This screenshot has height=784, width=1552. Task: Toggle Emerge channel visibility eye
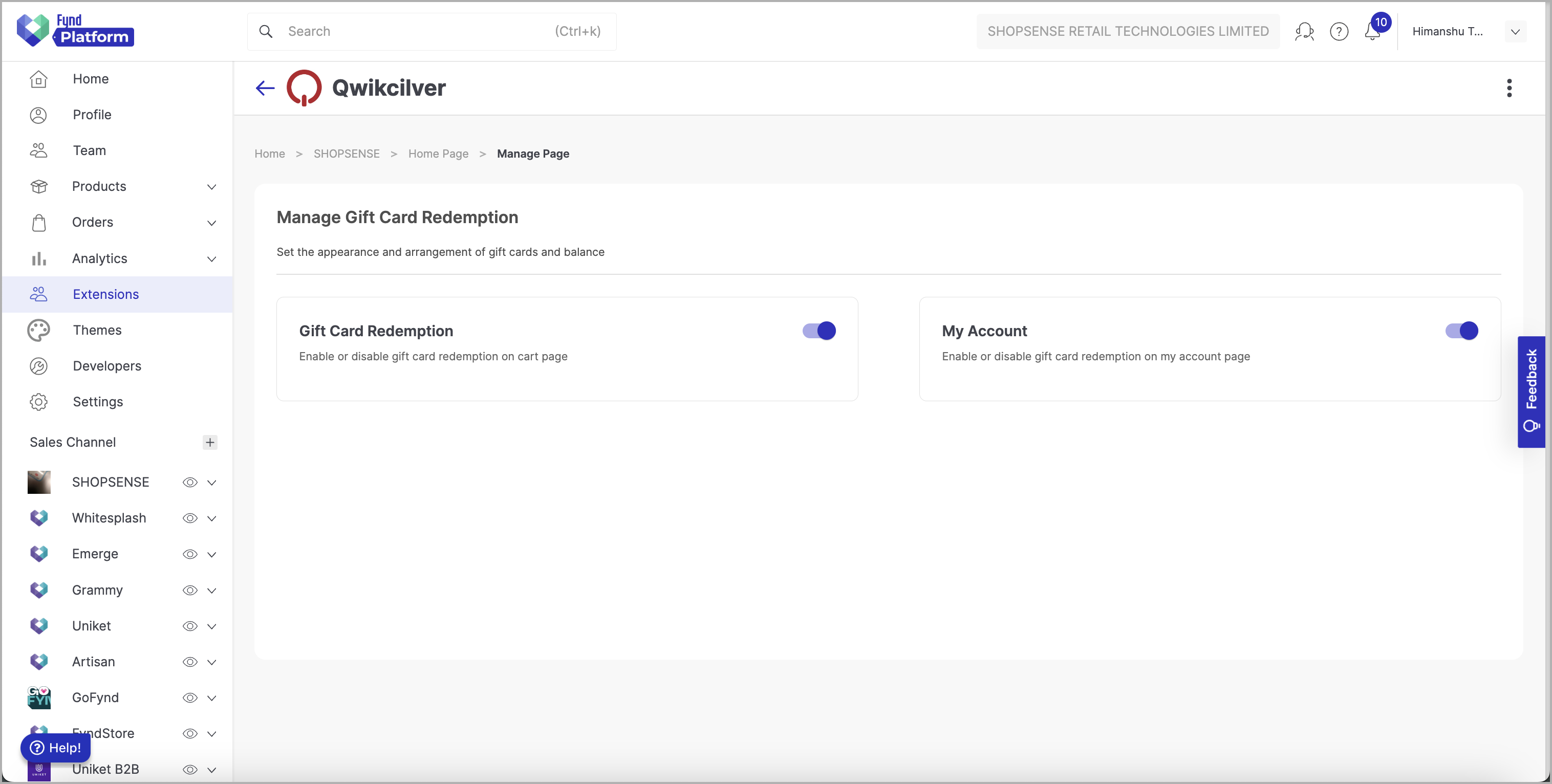point(190,554)
